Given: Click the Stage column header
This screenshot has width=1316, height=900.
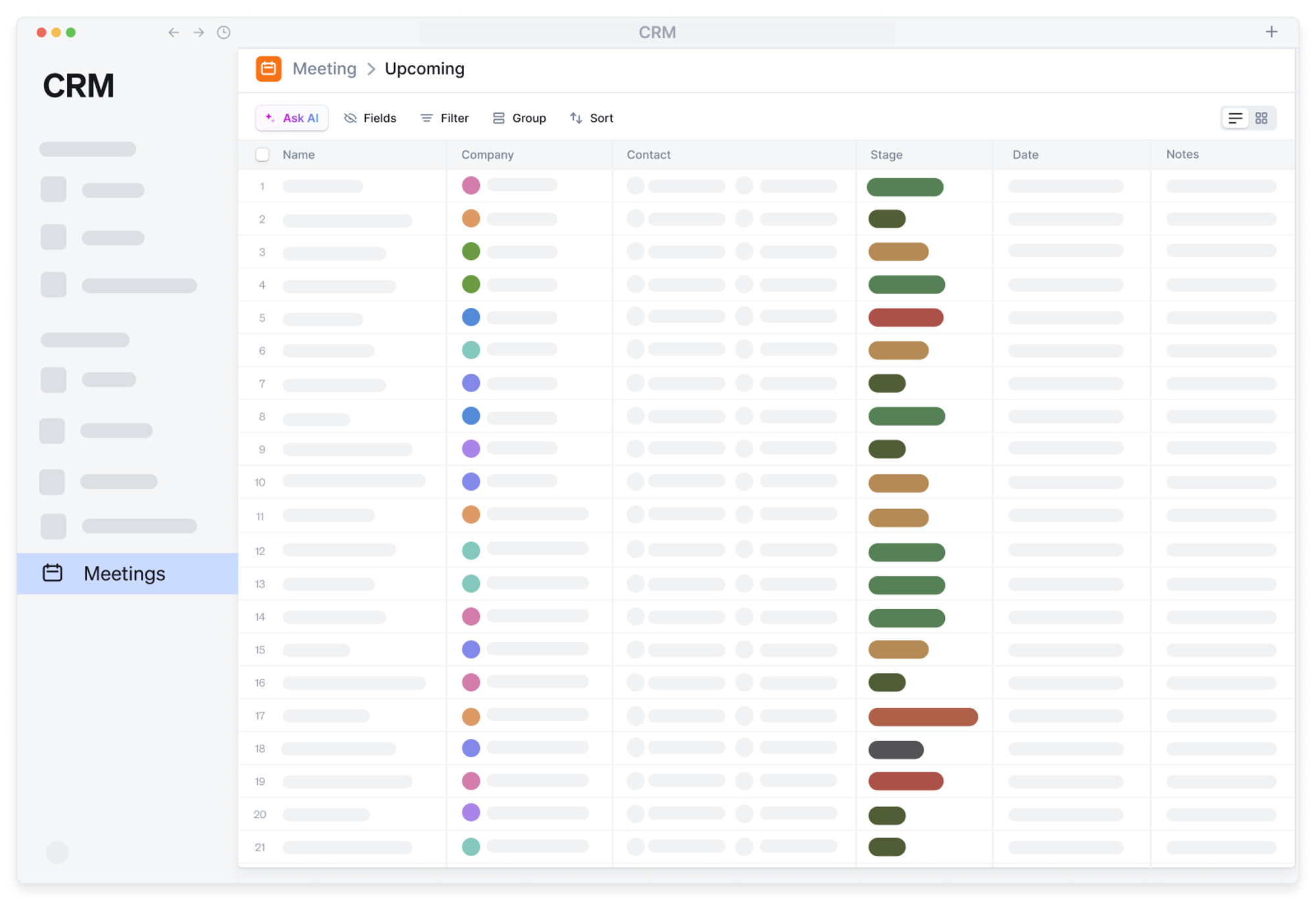Looking at the screenshot, I should (x=886, y=155).
